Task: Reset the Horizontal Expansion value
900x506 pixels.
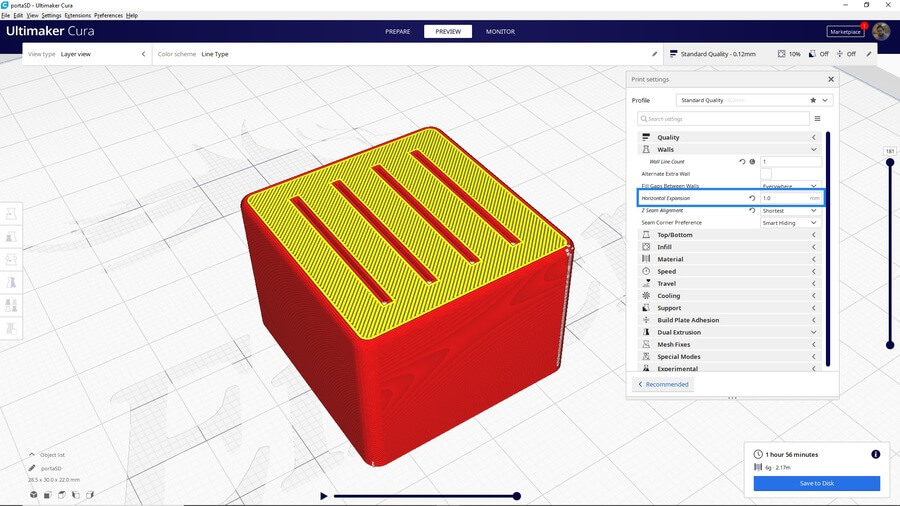Action: coord(752,198)
